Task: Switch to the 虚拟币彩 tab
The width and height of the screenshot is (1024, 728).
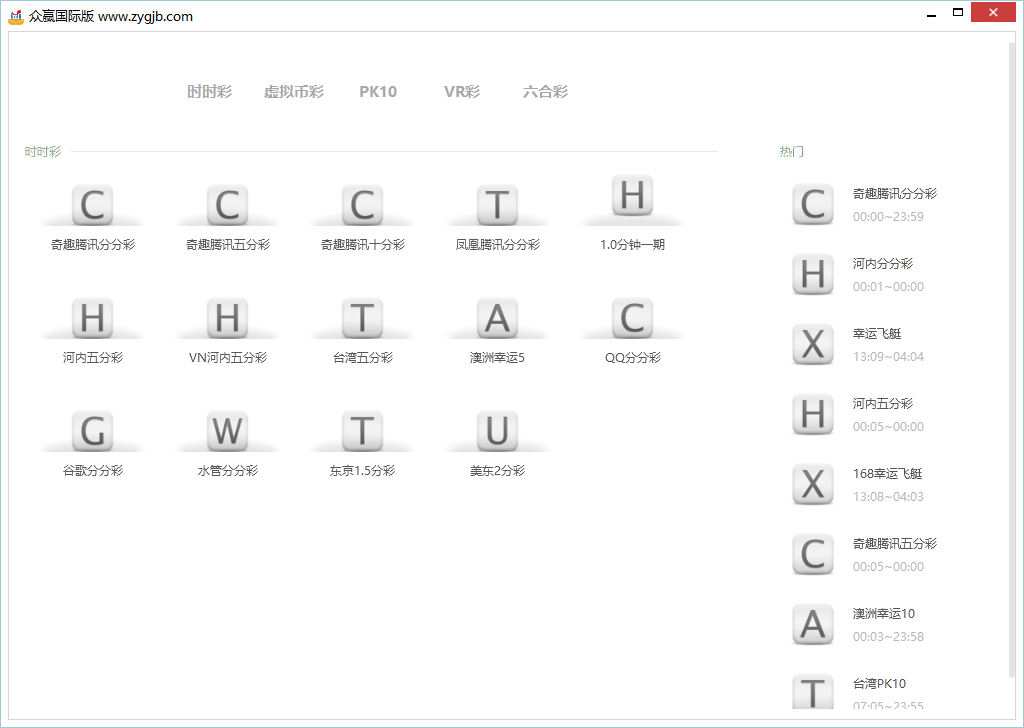Action: pos(294,91)
